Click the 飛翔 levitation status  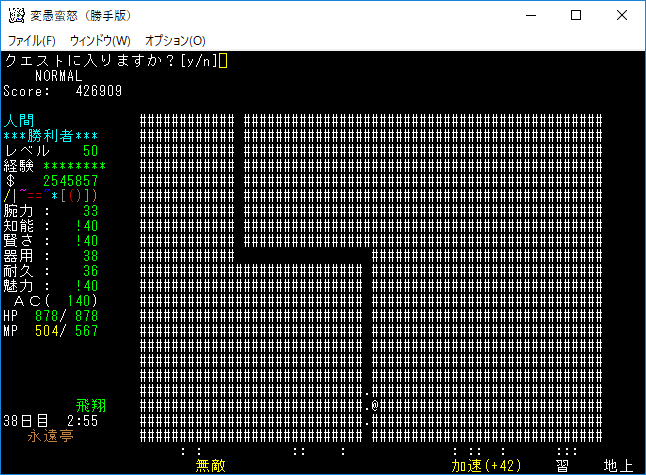(91, 406)
